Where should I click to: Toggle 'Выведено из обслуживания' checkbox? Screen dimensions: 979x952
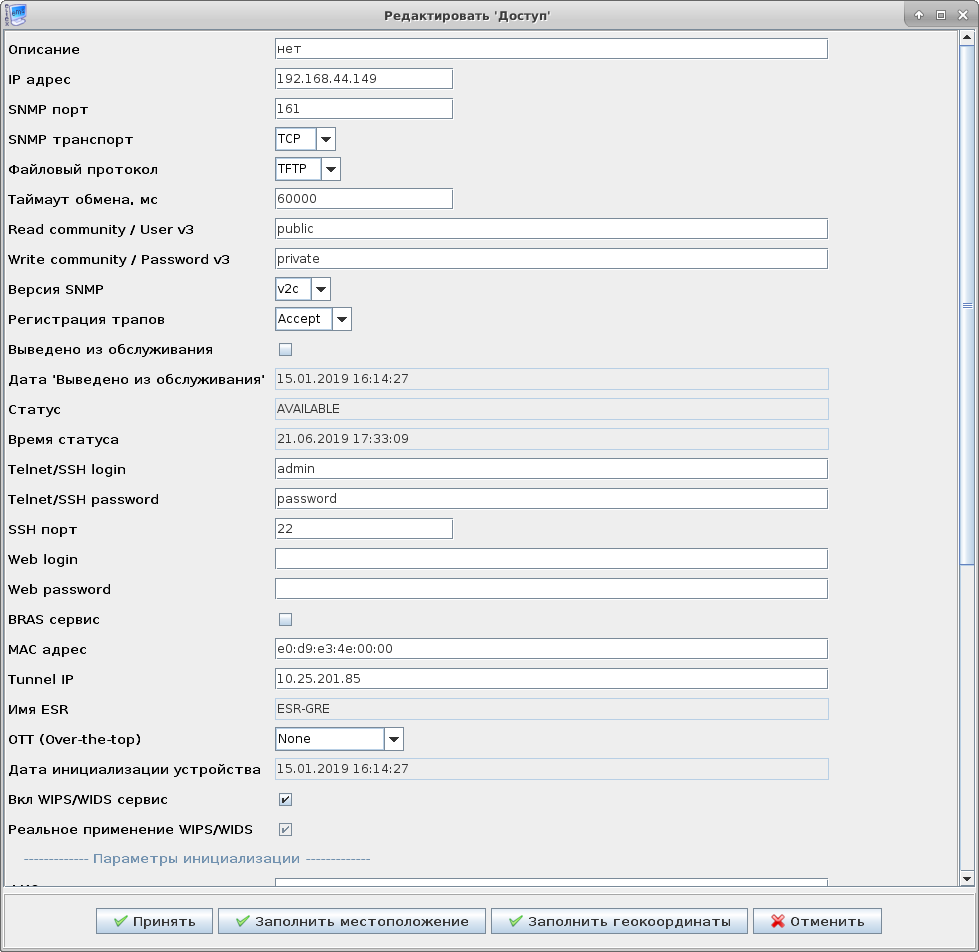click(285, 350)
